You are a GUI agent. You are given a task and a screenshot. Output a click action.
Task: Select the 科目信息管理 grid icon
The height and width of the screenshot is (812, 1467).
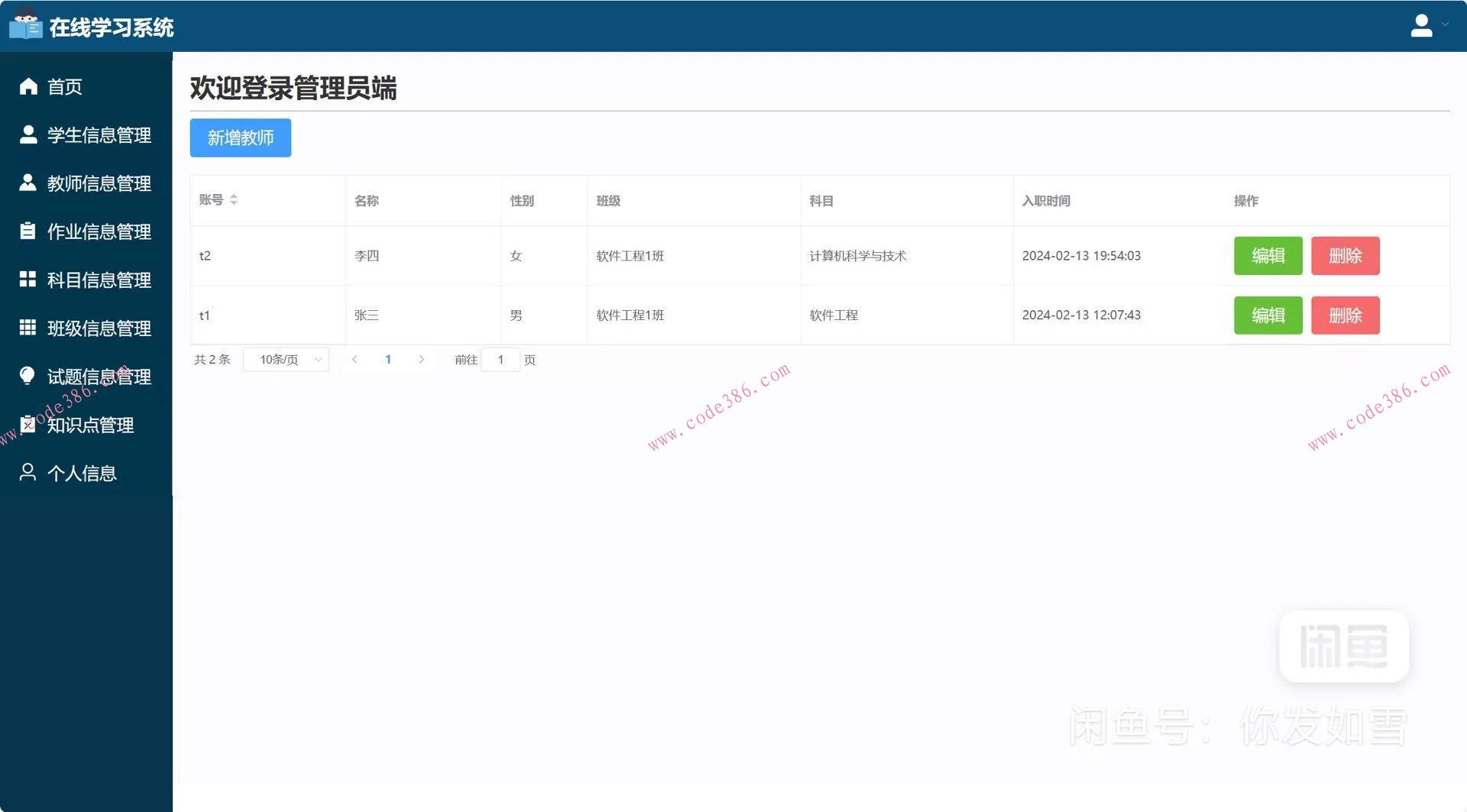[28, 280]
